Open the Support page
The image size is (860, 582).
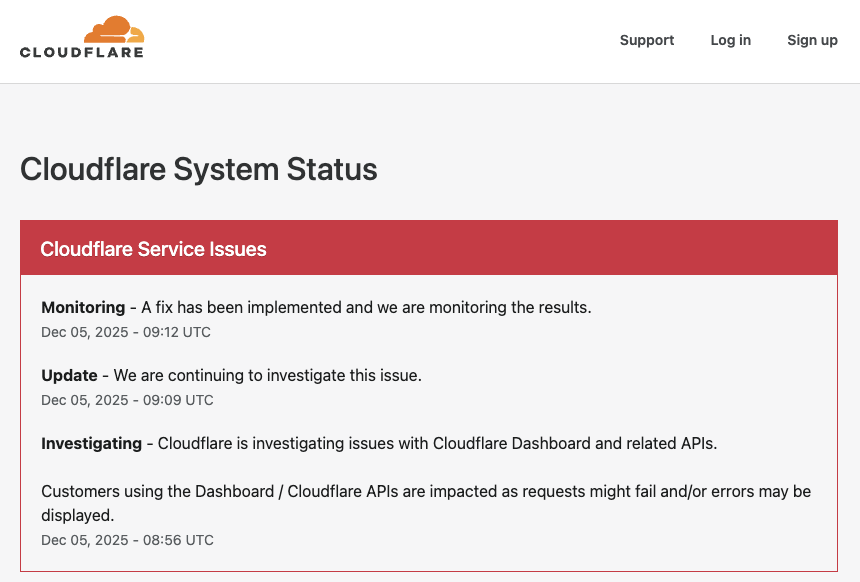646,40
